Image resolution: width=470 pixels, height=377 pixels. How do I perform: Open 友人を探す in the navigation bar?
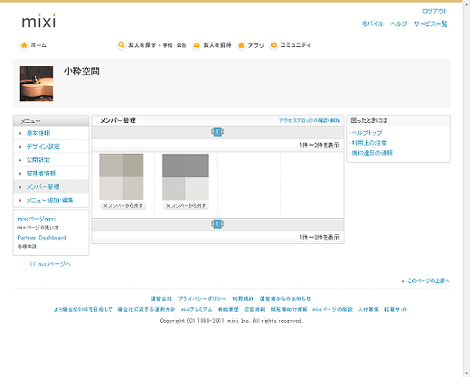pyautogui.click(x=142, y=45)
